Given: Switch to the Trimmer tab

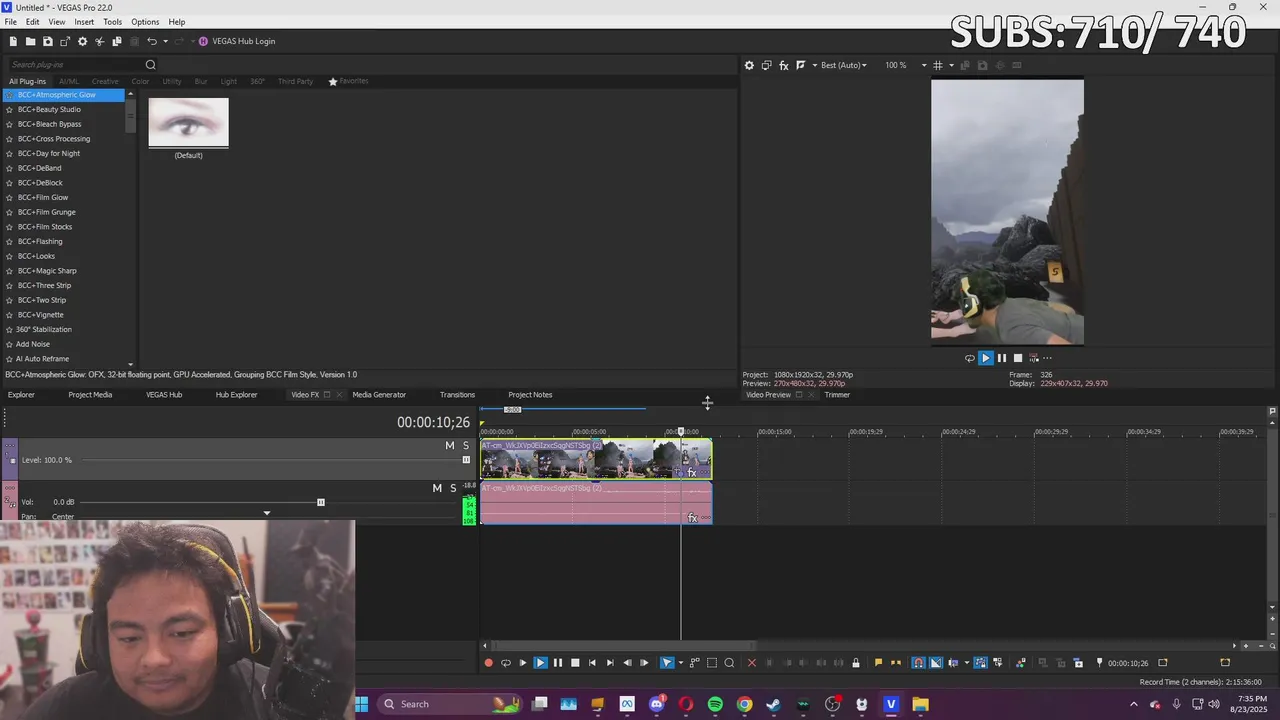Looking at the screenshot, I should [837, 395].
